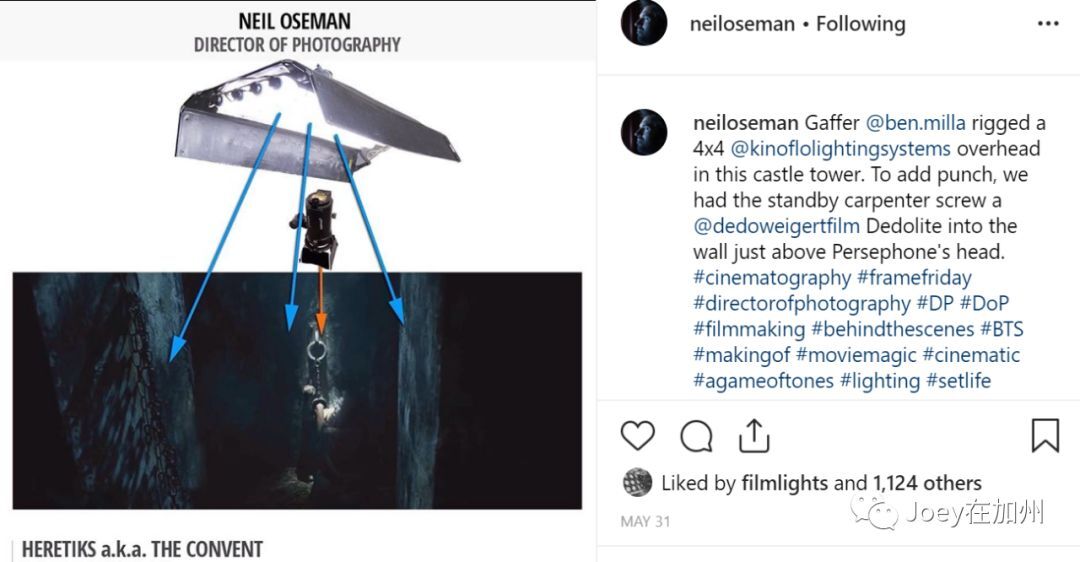Viewport: 1080px width, 562px height.
Task: Open the #framefriday hashtag
Action: (x=914, y=277)
